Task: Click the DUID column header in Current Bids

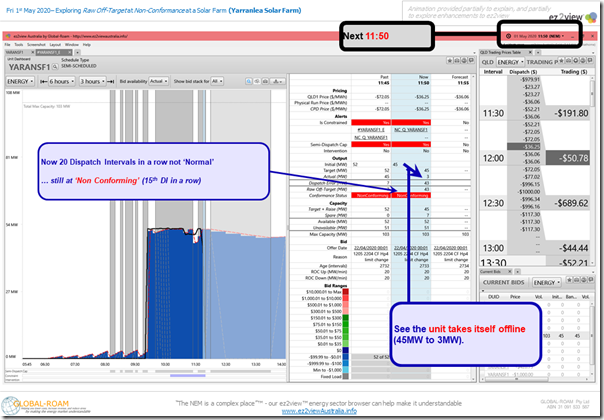Action: coord(493,297)
